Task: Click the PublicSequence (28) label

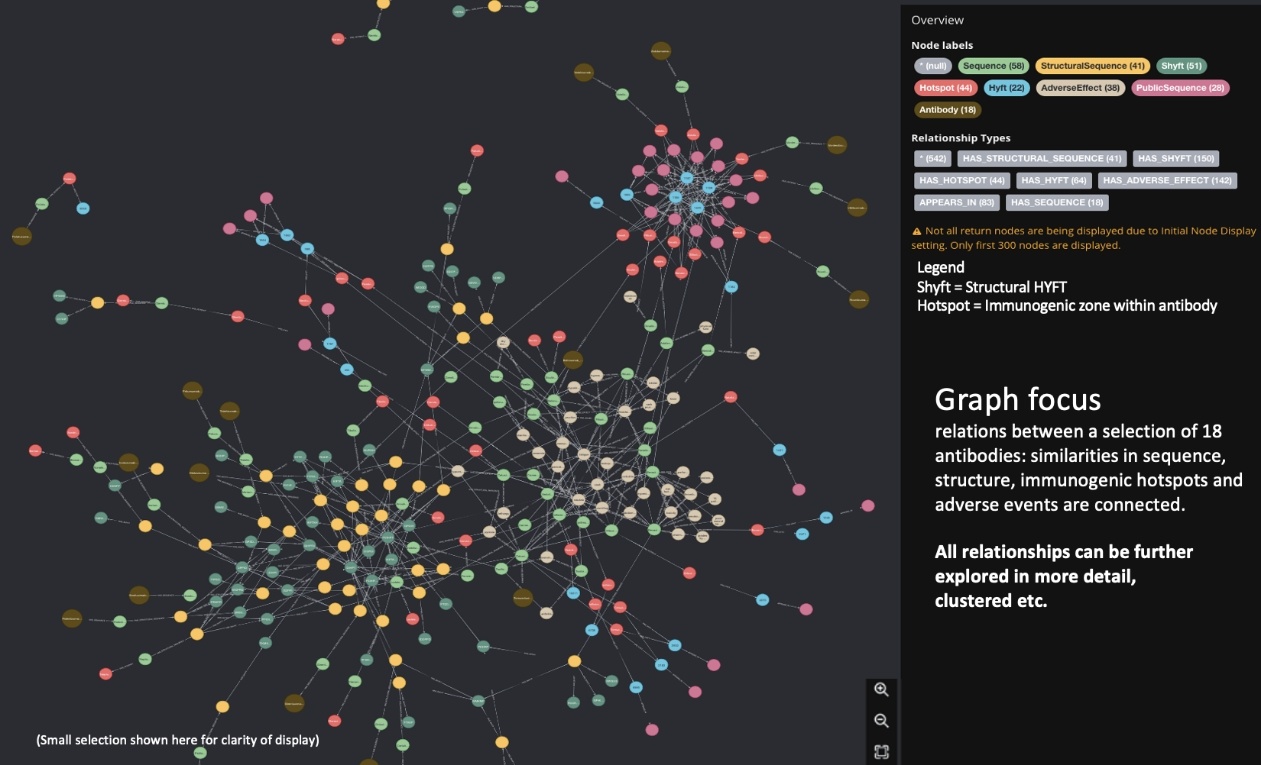Action: coord(1180,88)
